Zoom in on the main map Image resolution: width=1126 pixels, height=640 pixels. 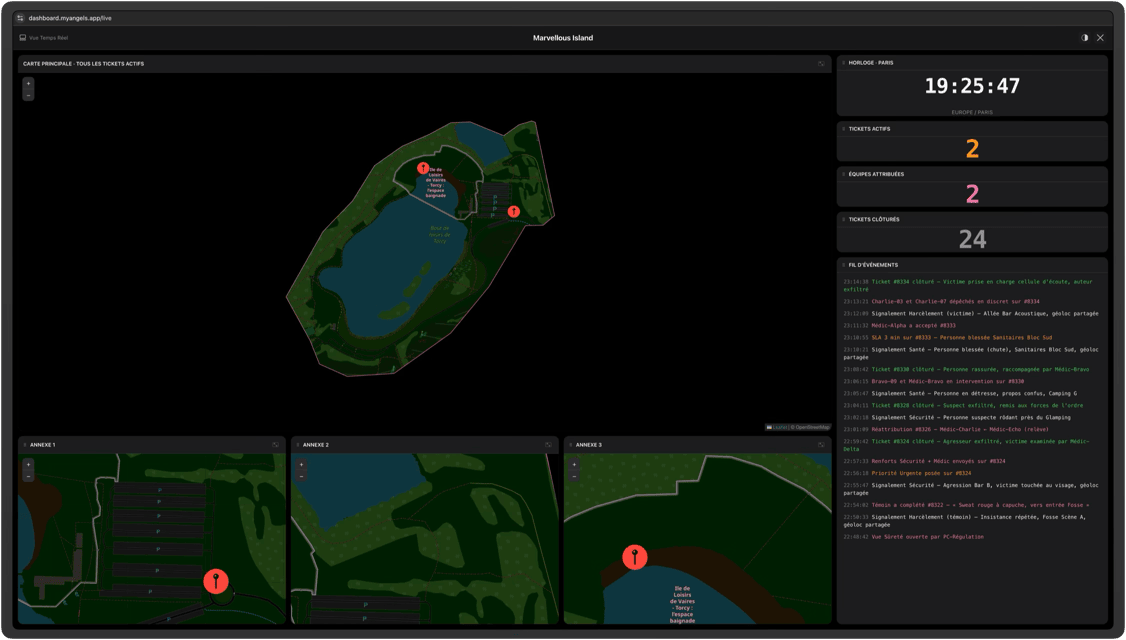coord(29,84)
